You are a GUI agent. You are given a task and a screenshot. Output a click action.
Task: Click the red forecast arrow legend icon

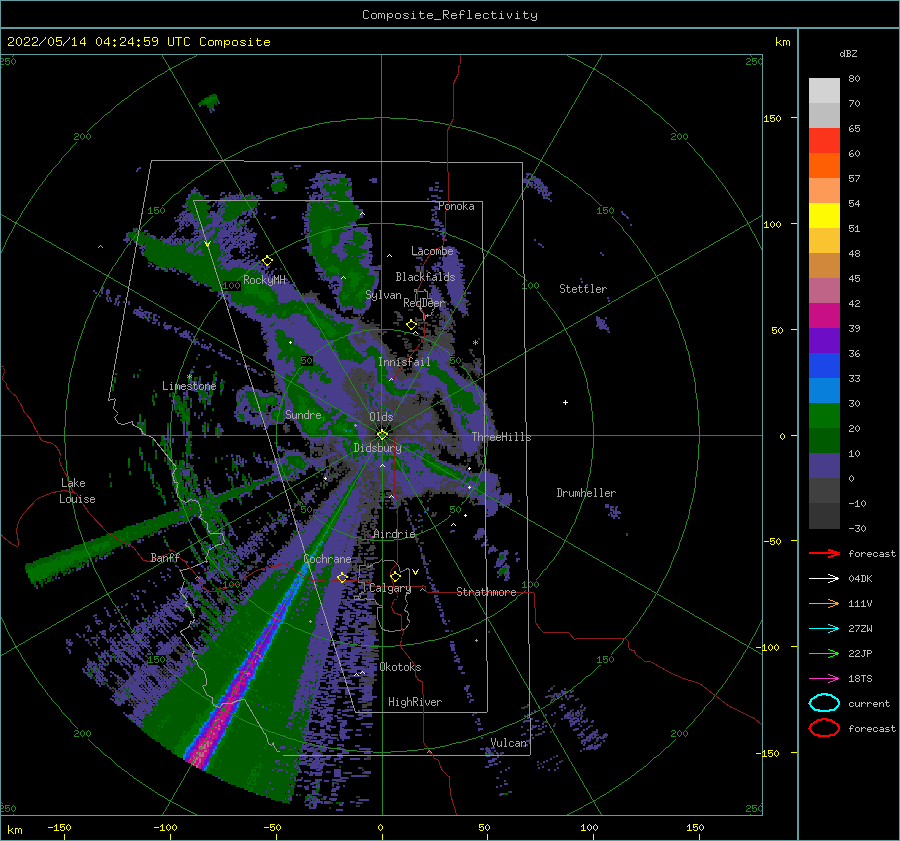click(x=824, y=553)
